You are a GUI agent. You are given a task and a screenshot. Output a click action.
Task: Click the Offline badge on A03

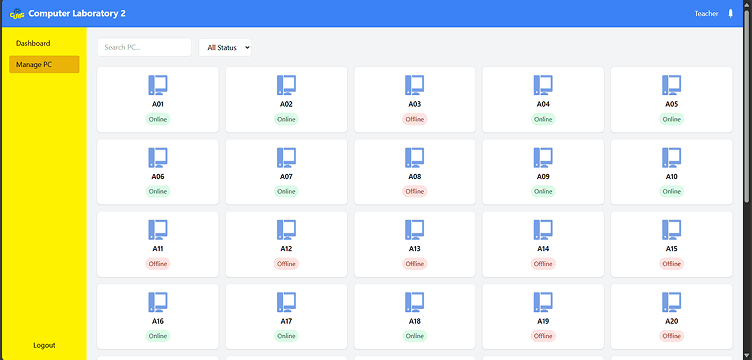click(x=415, y=119)
